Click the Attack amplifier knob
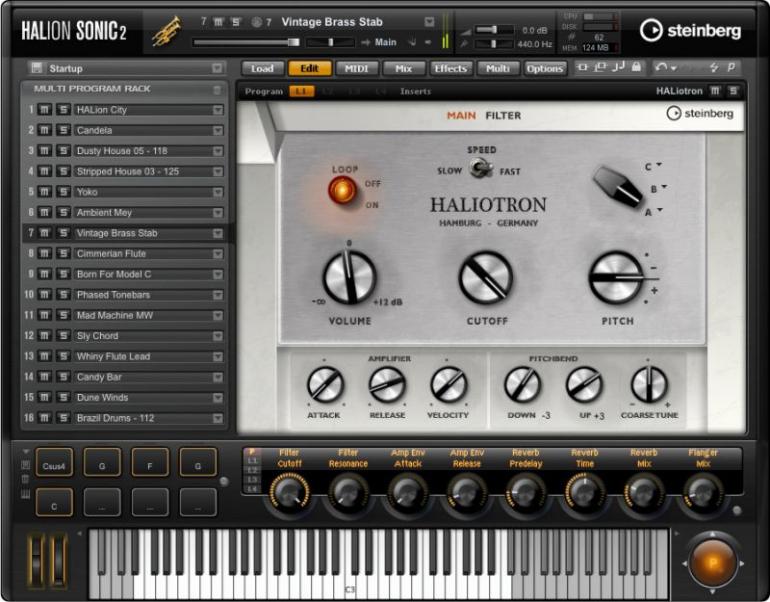 coord(325,384)
